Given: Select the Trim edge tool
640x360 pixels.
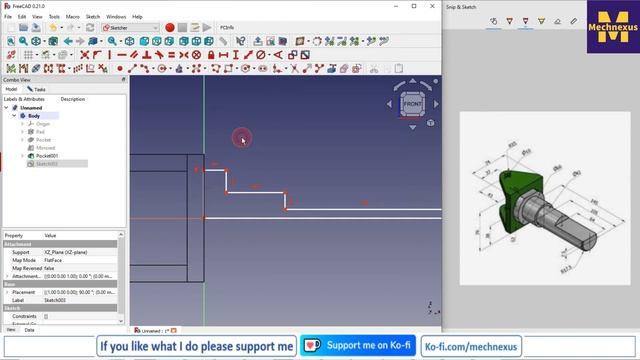Looking at the screenshot, I should 294,69.
